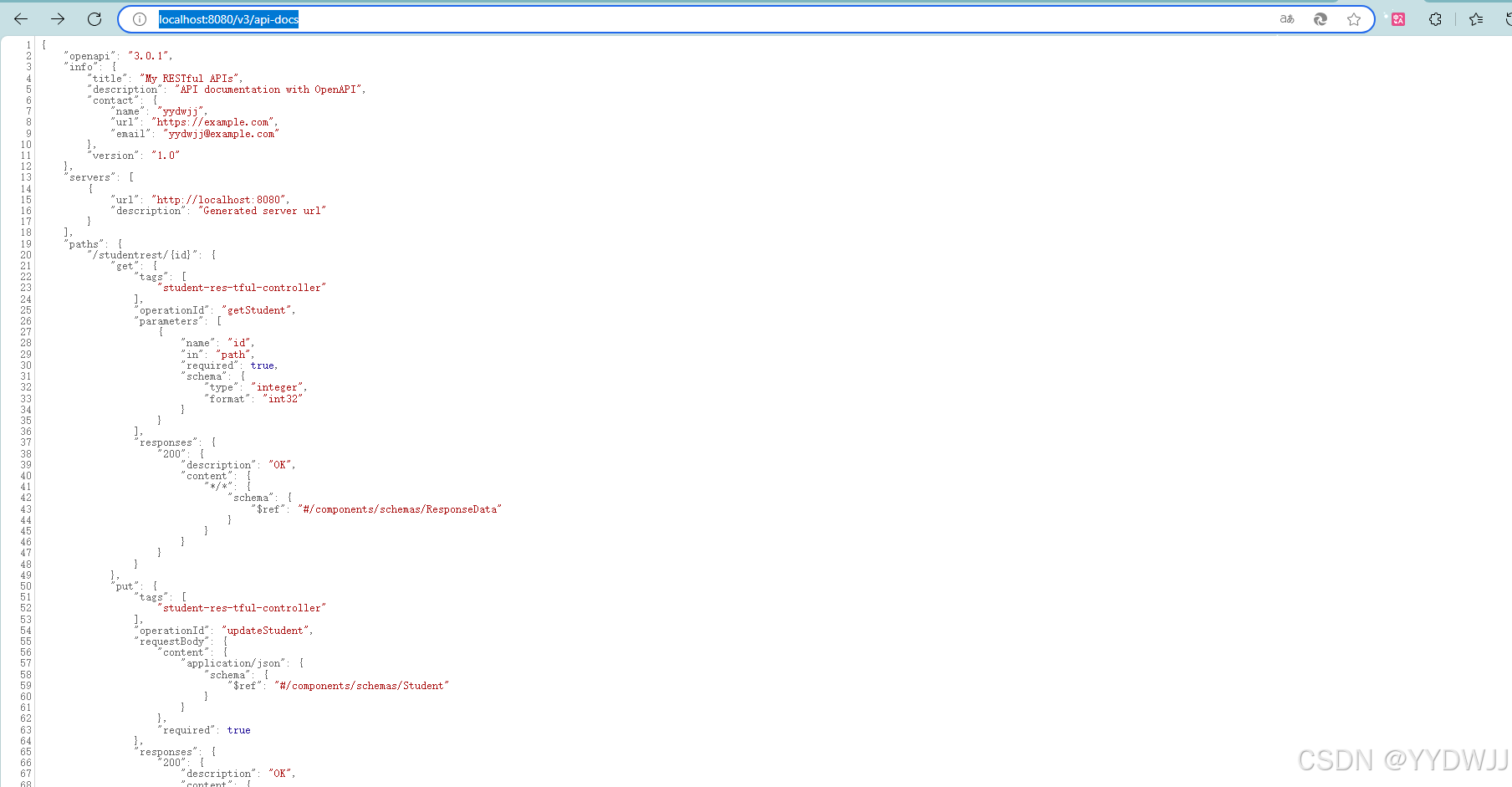Open page in Edge mode icon
The width and height of the screenshot is (1512, 787).
pos(1320,19)
